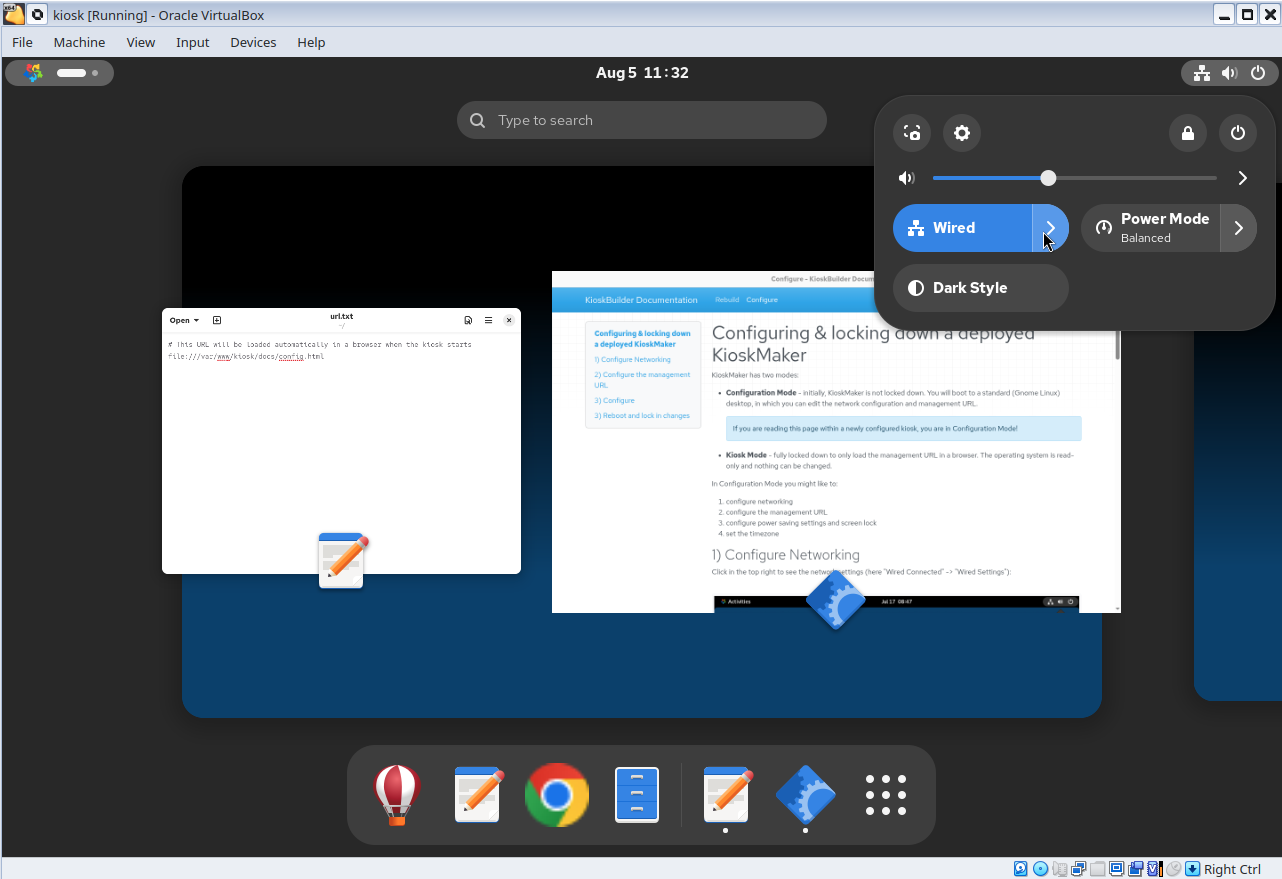Screen dimensions: 1282x879
Task: Open Settings via the gear icon
Action: point(962,133)
